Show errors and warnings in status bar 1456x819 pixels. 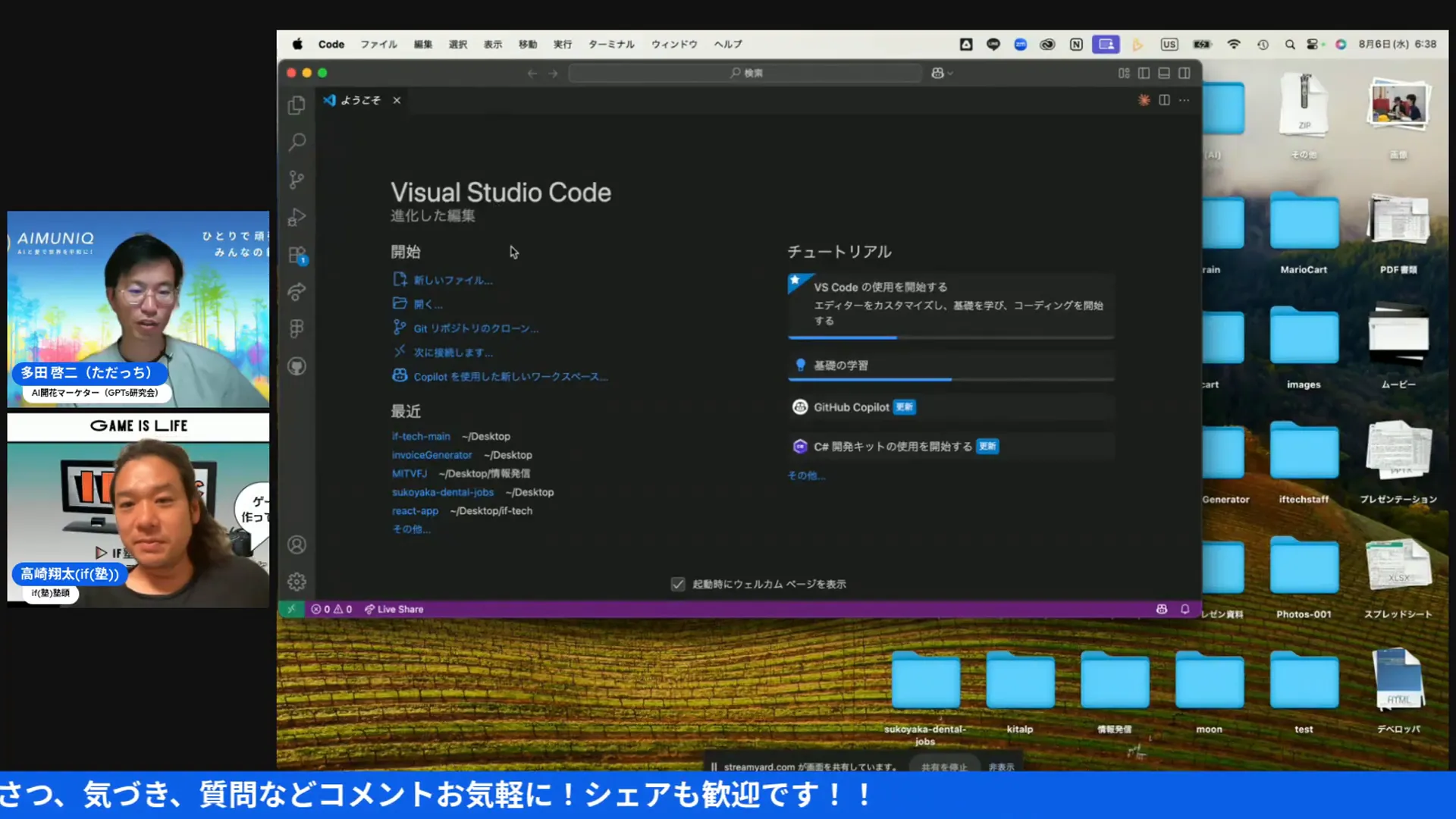click(331, 609)
